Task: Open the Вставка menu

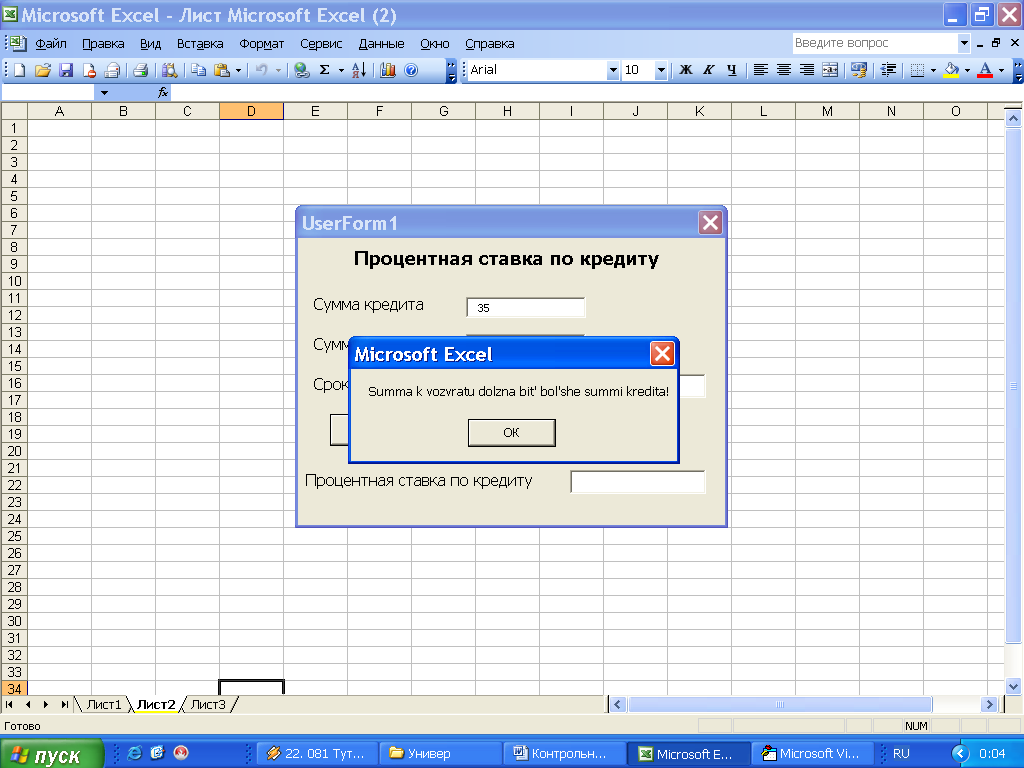Action: pos(200,44)
